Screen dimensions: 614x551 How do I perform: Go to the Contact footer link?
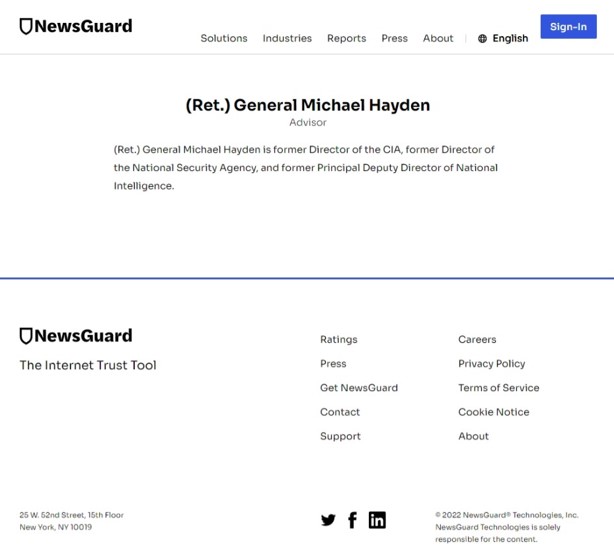[340, 412]
